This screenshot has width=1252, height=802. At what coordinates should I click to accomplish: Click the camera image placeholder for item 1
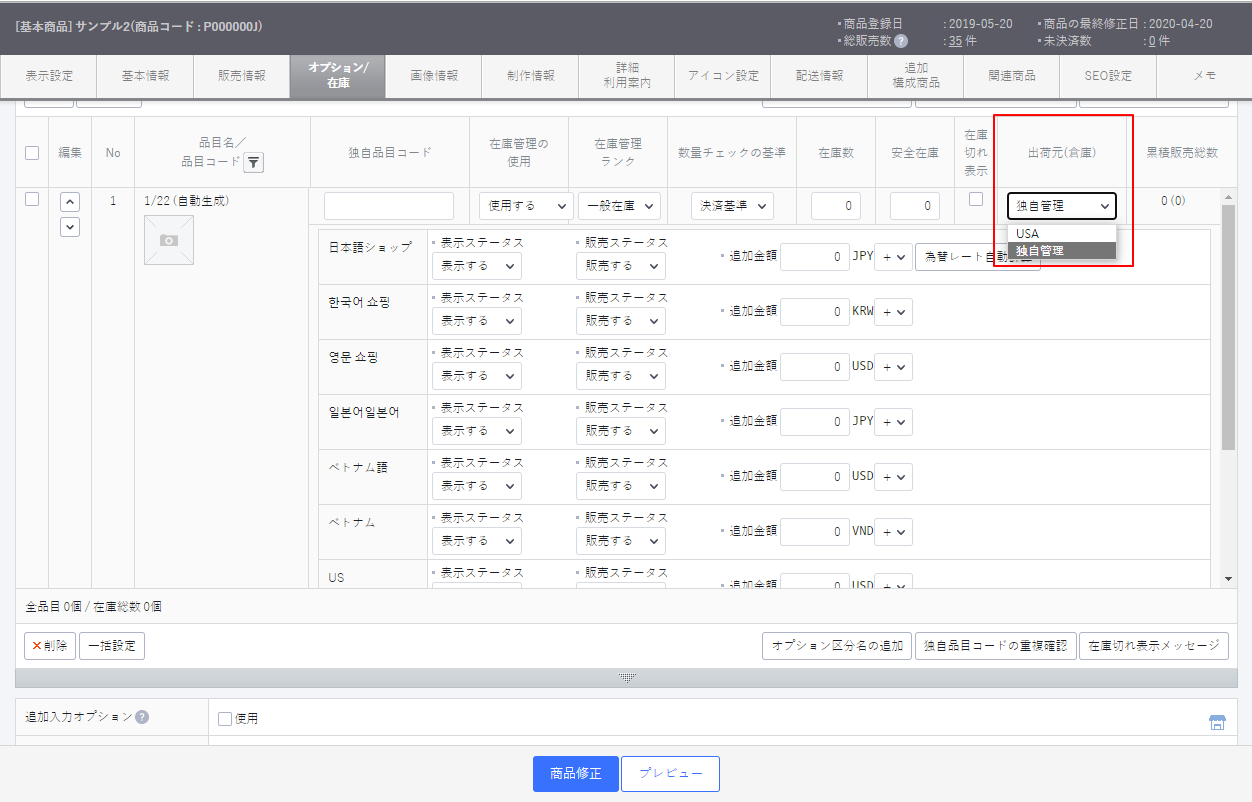169,240
